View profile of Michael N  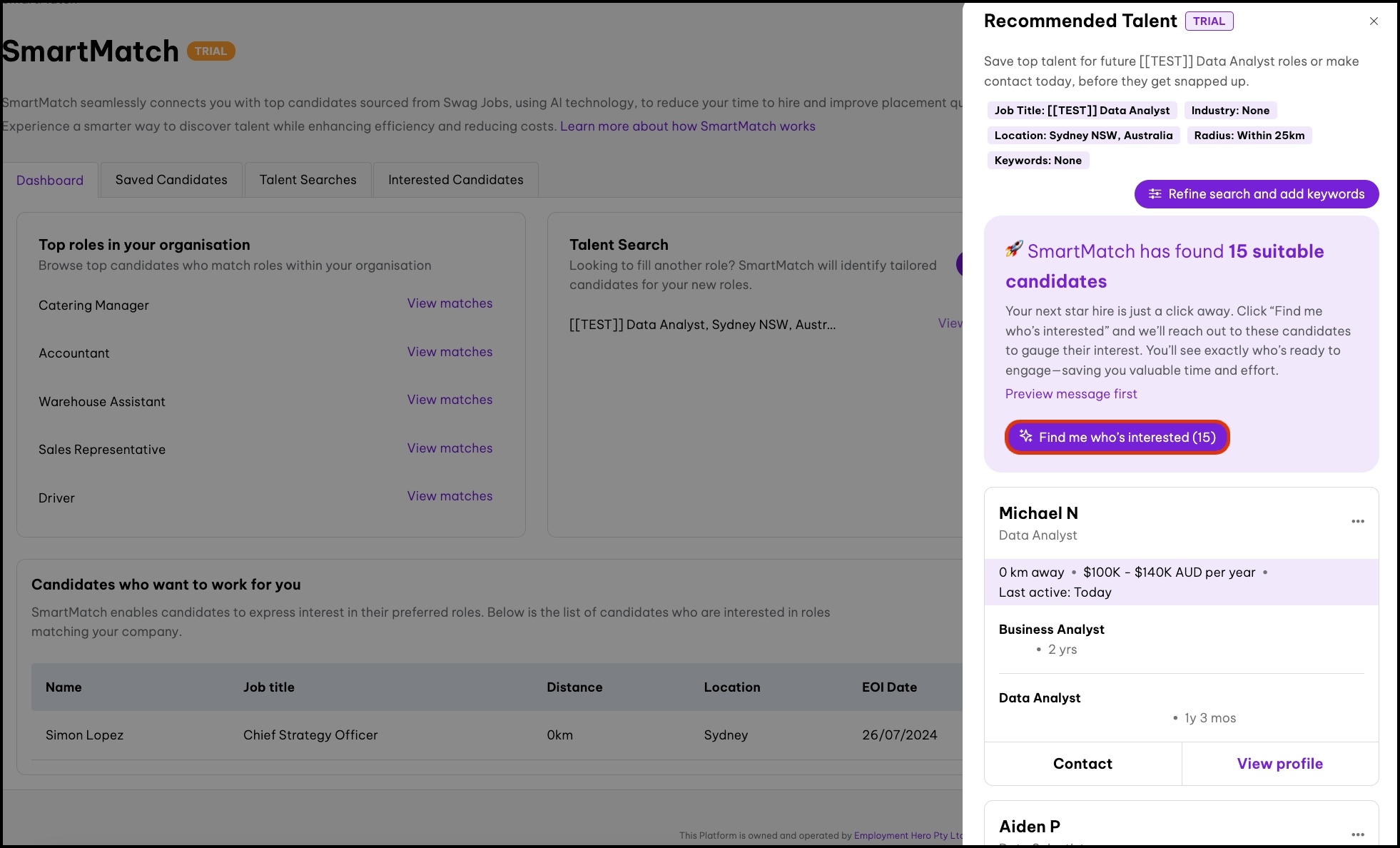tap(1279, 764)
